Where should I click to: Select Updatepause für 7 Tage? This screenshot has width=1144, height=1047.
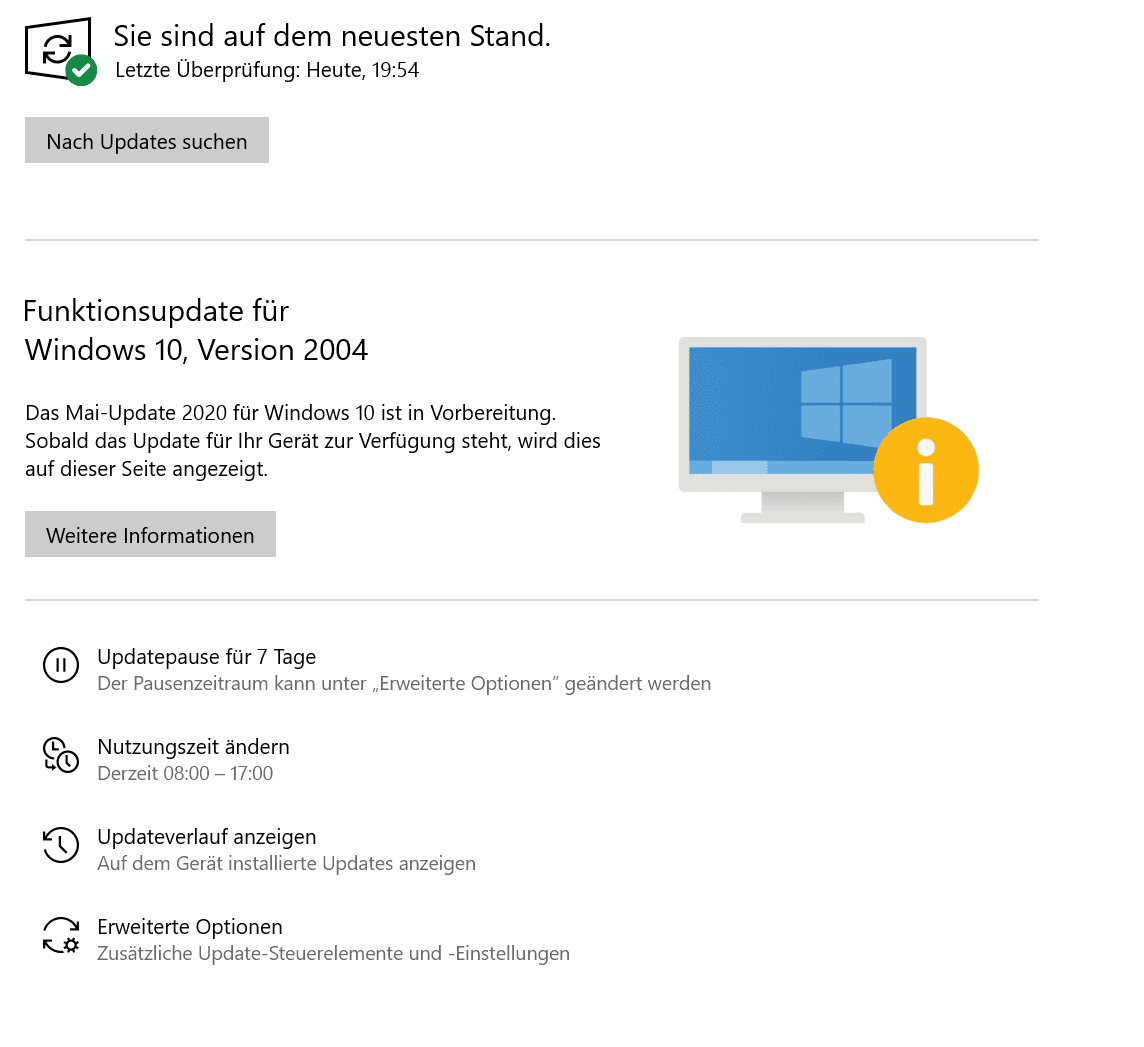206,657
